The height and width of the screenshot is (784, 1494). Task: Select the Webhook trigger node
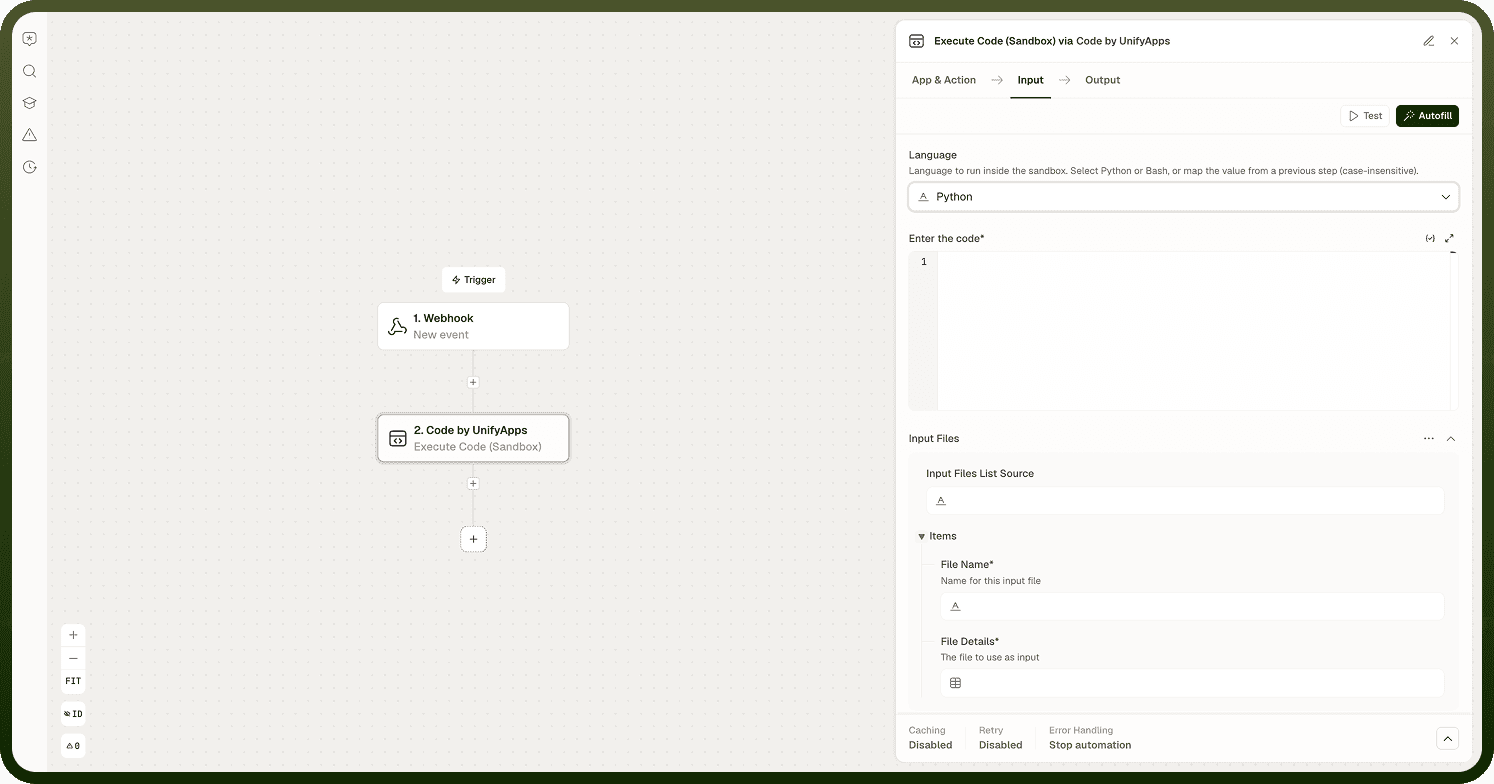[x=473, y=326]
